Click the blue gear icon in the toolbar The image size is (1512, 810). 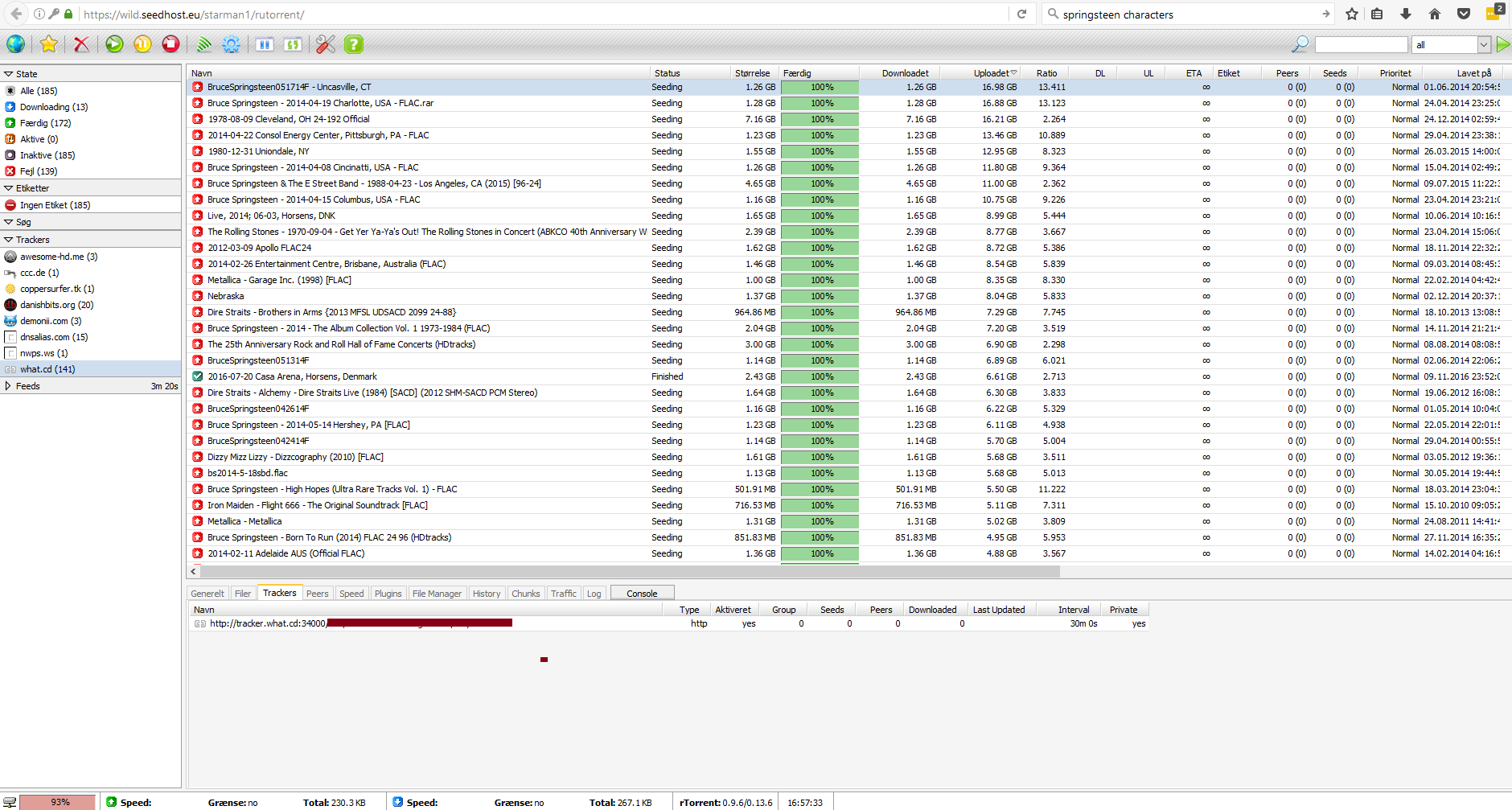232,44
